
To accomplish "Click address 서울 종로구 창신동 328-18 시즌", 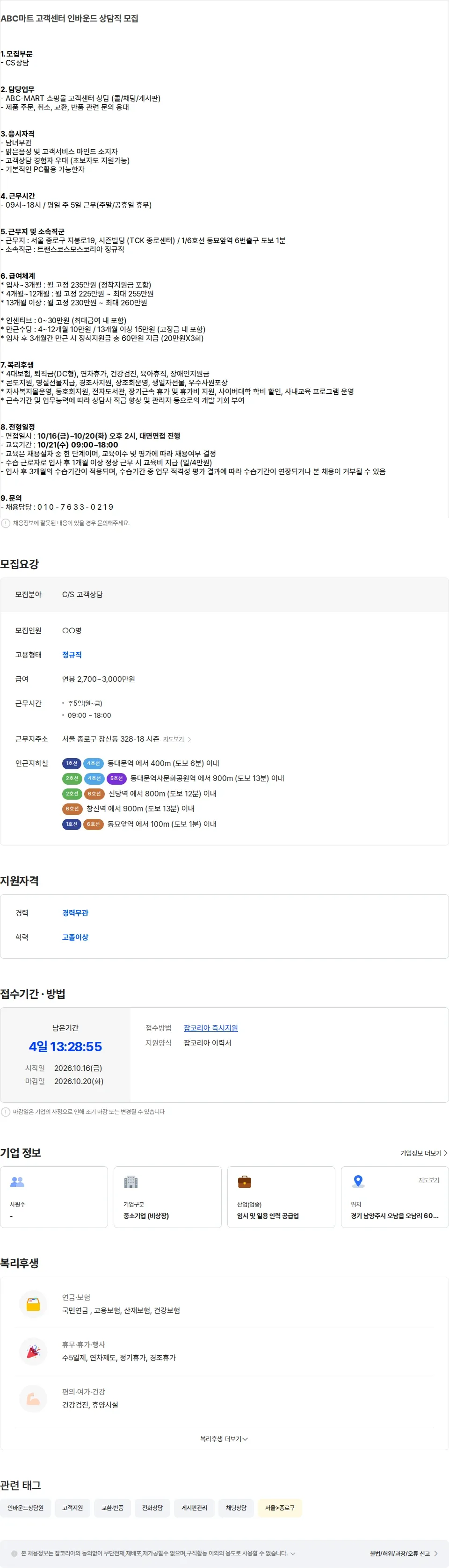I will click(x=111, y=739).
